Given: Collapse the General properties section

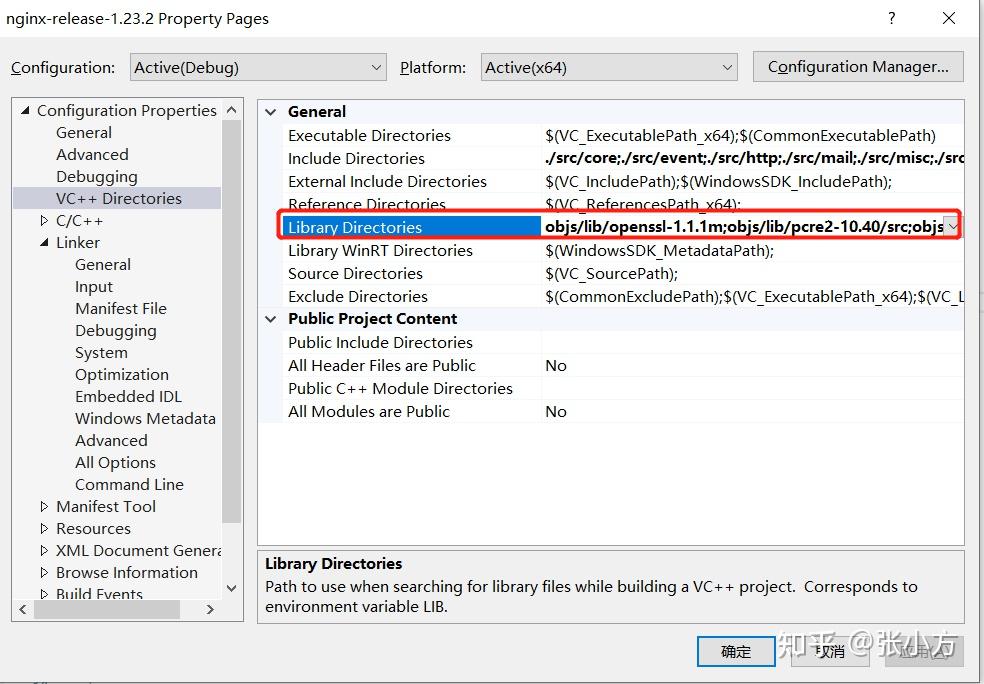Looking at the screenshot, I should point(270,111).
